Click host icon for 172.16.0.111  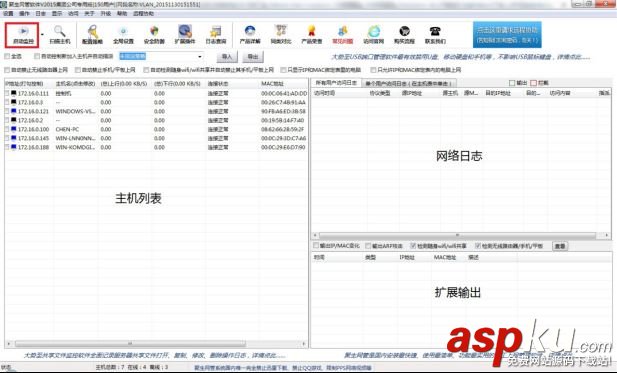14,93
